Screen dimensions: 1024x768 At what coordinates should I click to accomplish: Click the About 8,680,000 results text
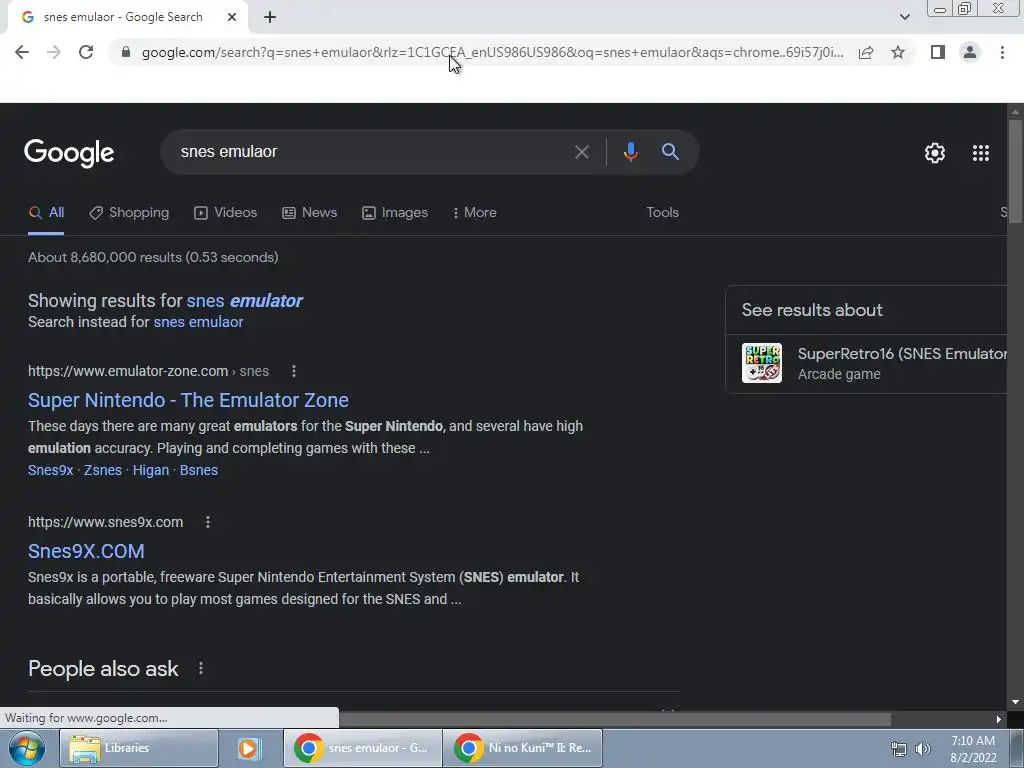pos(153,257)
